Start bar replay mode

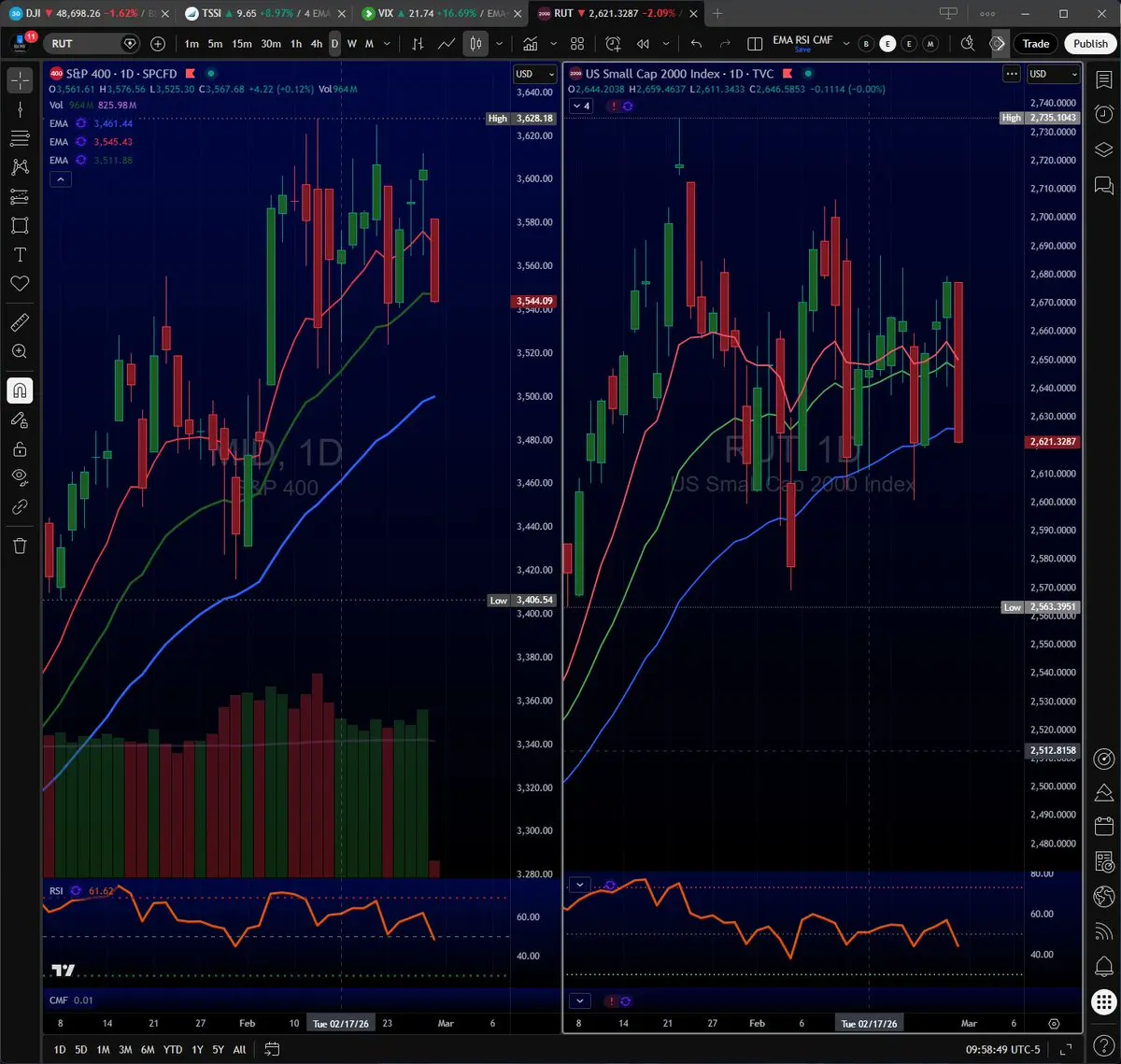pyautogui.click(x=643, y=44)
